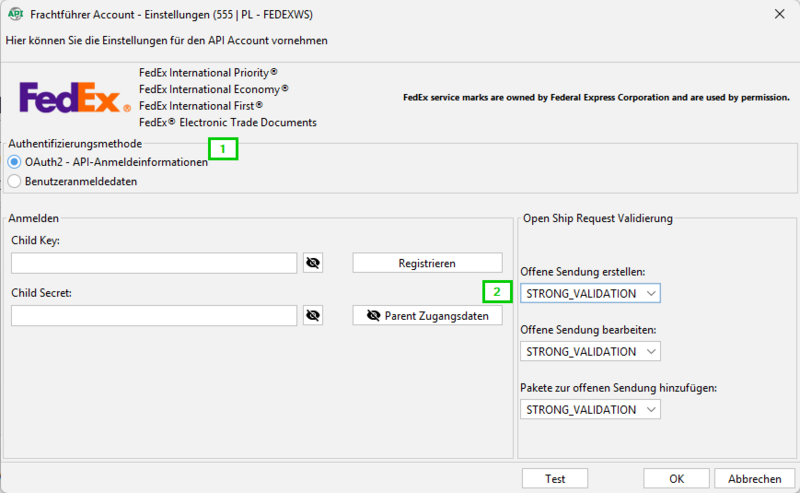Click the FedEx Electronic Trade Documents text
This screenshot has width=800, height=493.
pos(228,122)
